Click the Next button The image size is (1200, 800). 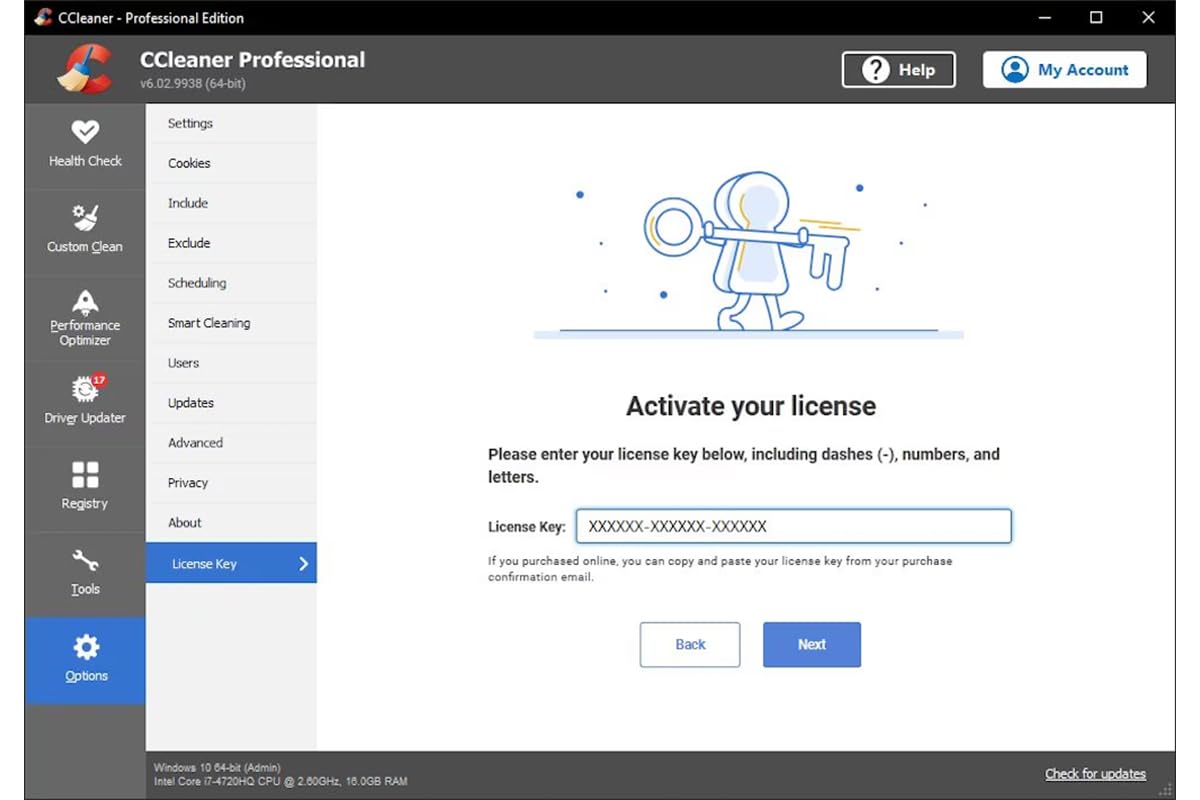(812, 645)
